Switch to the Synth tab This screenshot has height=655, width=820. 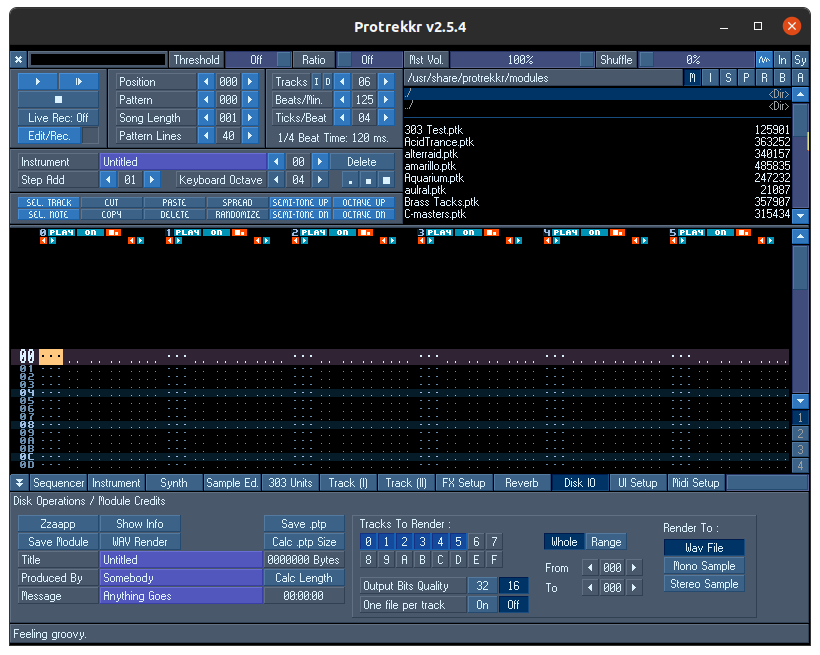click(x=174, y=483)
